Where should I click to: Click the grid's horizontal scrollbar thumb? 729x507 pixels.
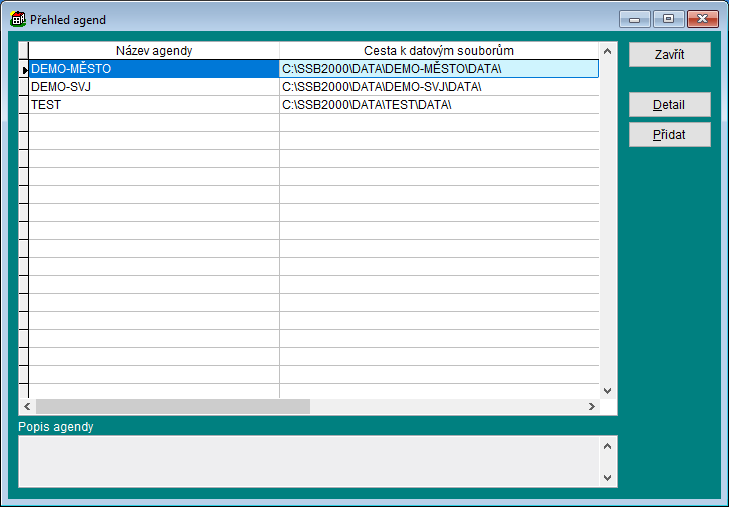(172, 407)
